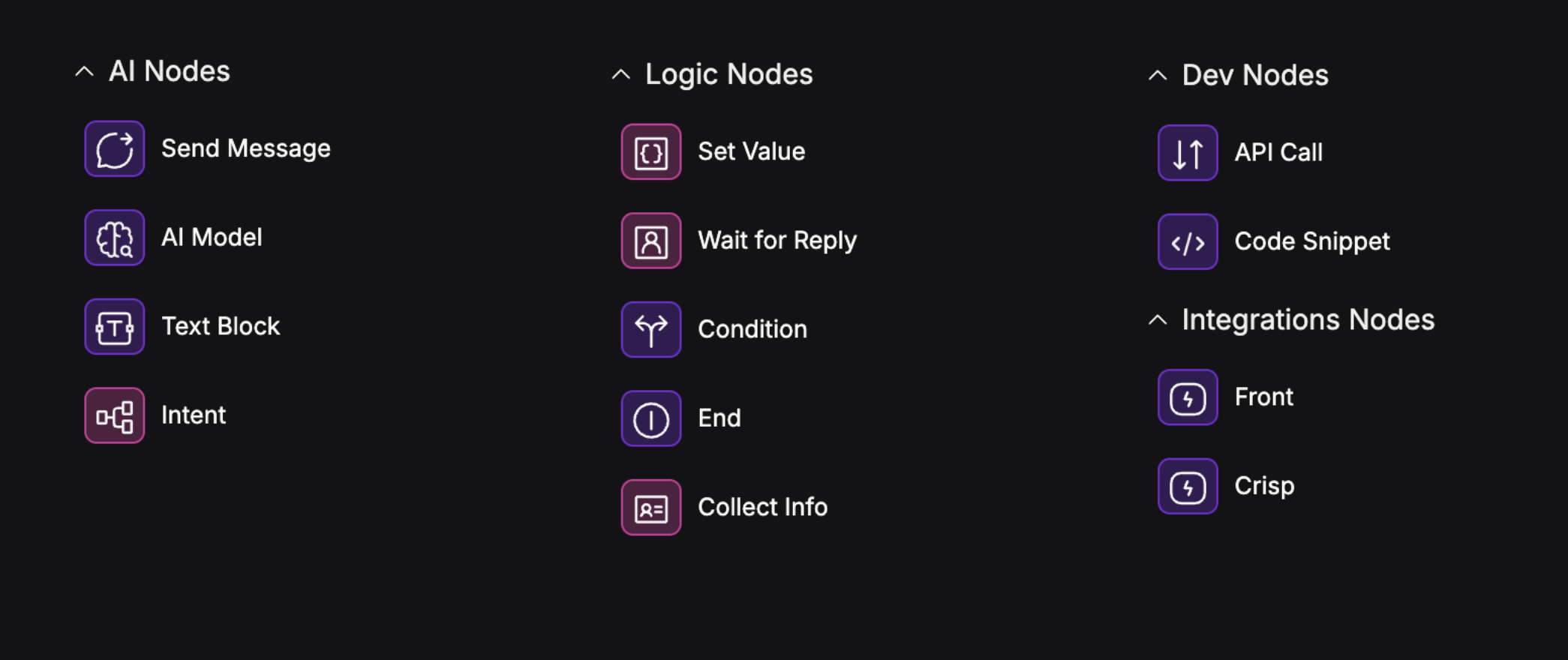Click the API Call arrows icon
The width and height of the screenshot is (1568, 660).
coord(1187,152)
